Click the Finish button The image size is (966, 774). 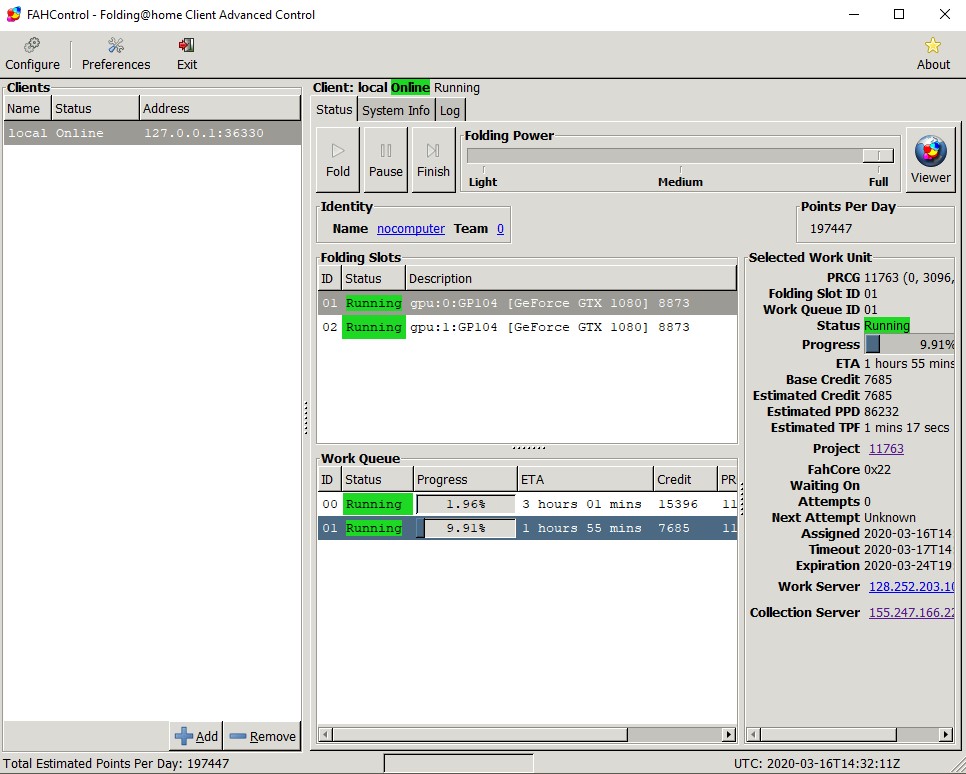tap(433, 160)
